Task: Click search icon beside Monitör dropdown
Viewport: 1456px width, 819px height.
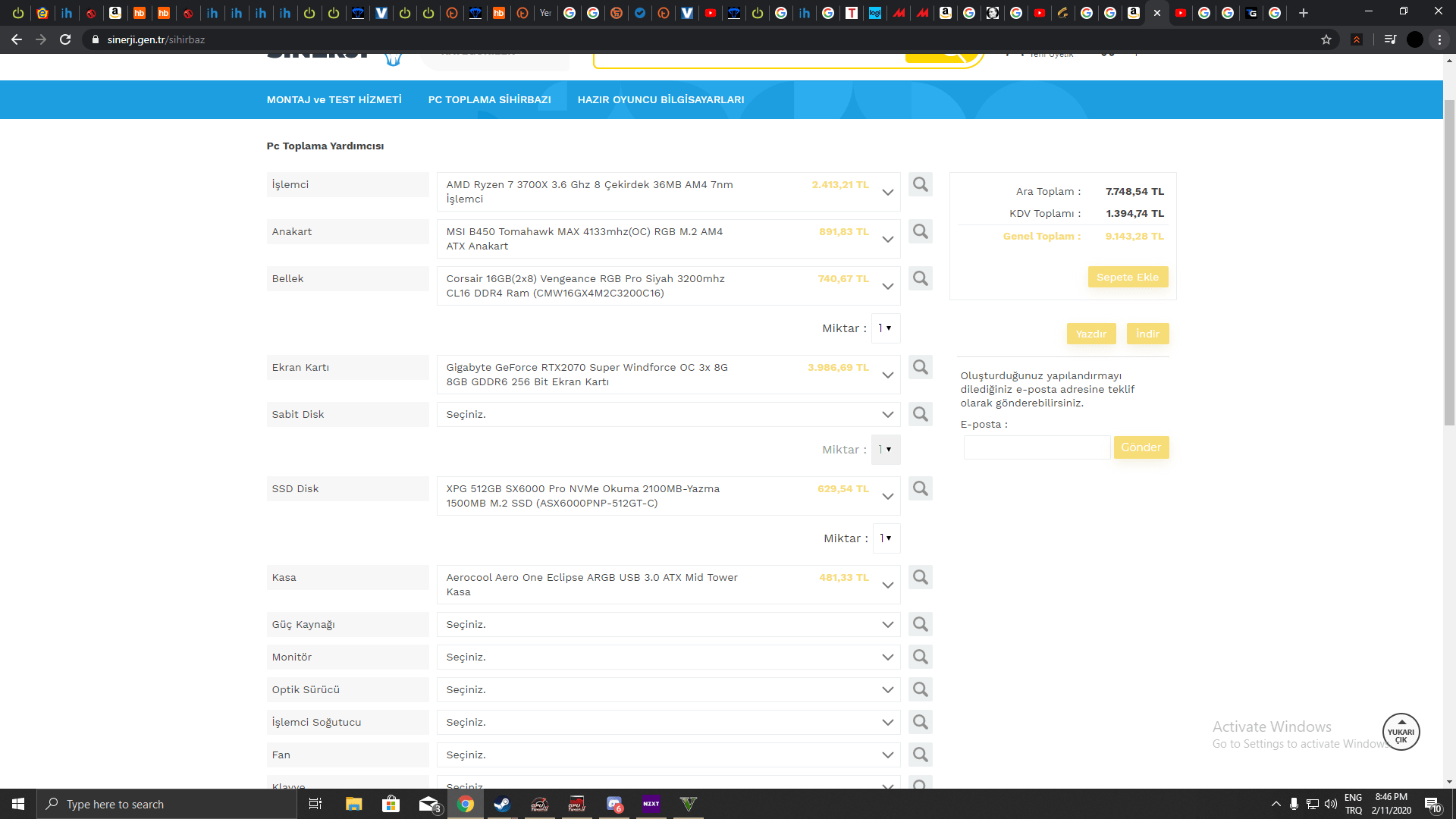Action: [920, 657]
